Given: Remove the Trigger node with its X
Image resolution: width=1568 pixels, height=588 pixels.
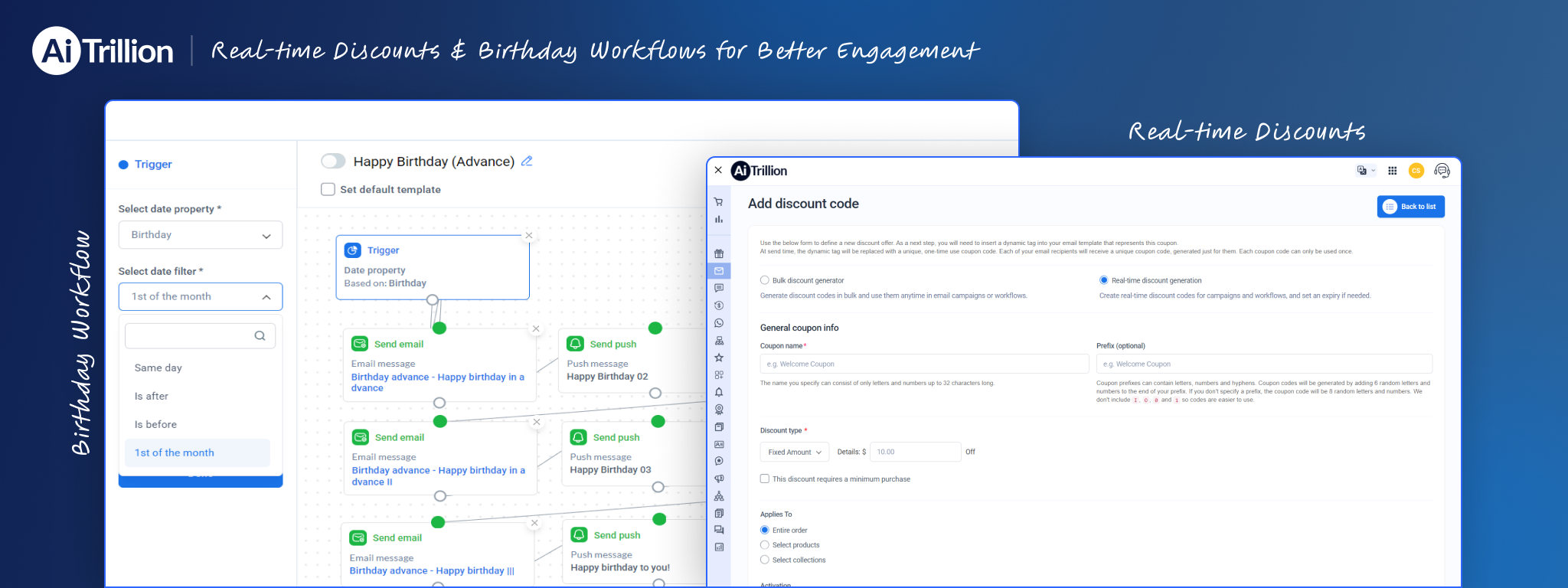Looking at the screenshot, I should tap(528, 236).
